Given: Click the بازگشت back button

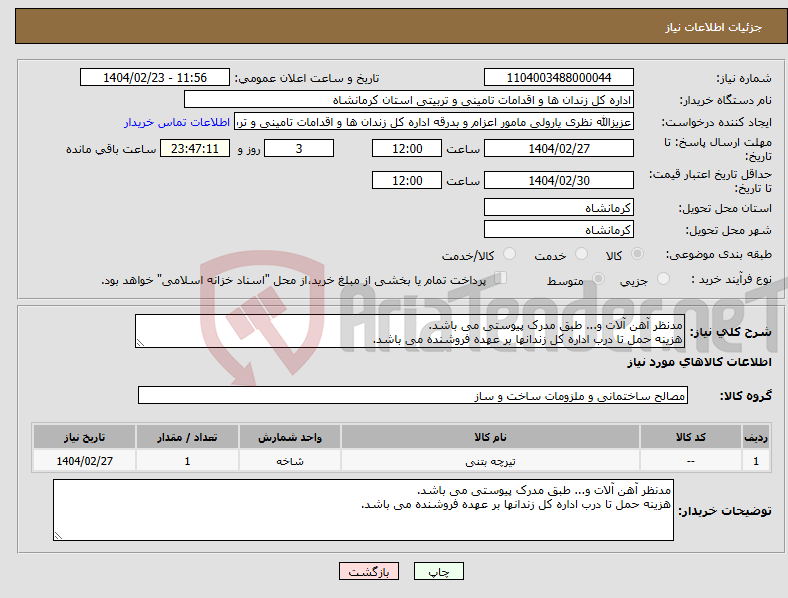Looking at the screenshot, I should [369, 571].
